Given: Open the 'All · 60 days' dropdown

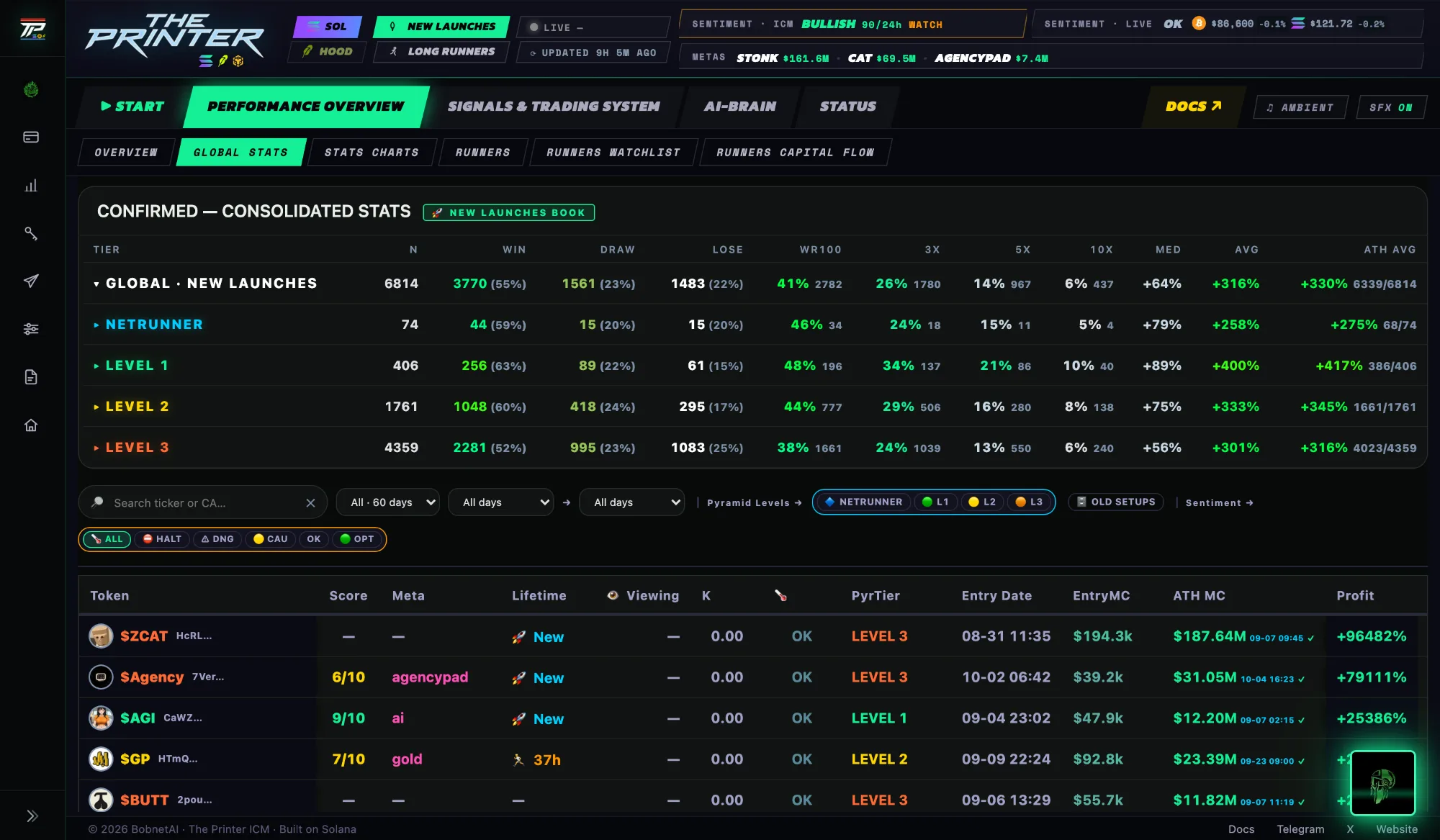Looking at the screenshot, I should coord(388,502).
